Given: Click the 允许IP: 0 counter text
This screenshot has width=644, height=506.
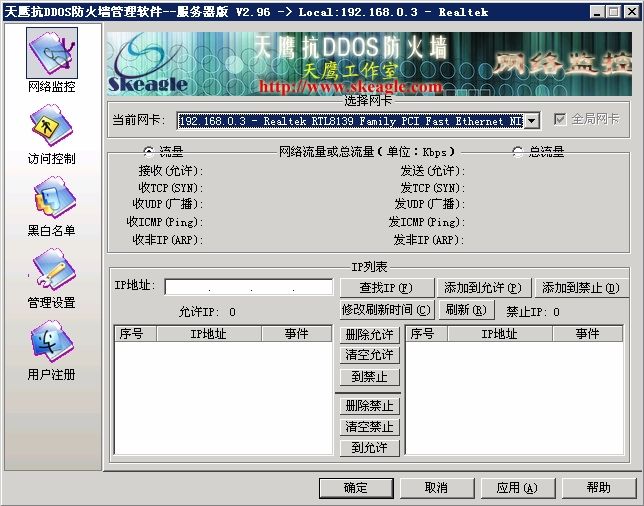Looking at the screenshot, I should (x=207, y=312).
